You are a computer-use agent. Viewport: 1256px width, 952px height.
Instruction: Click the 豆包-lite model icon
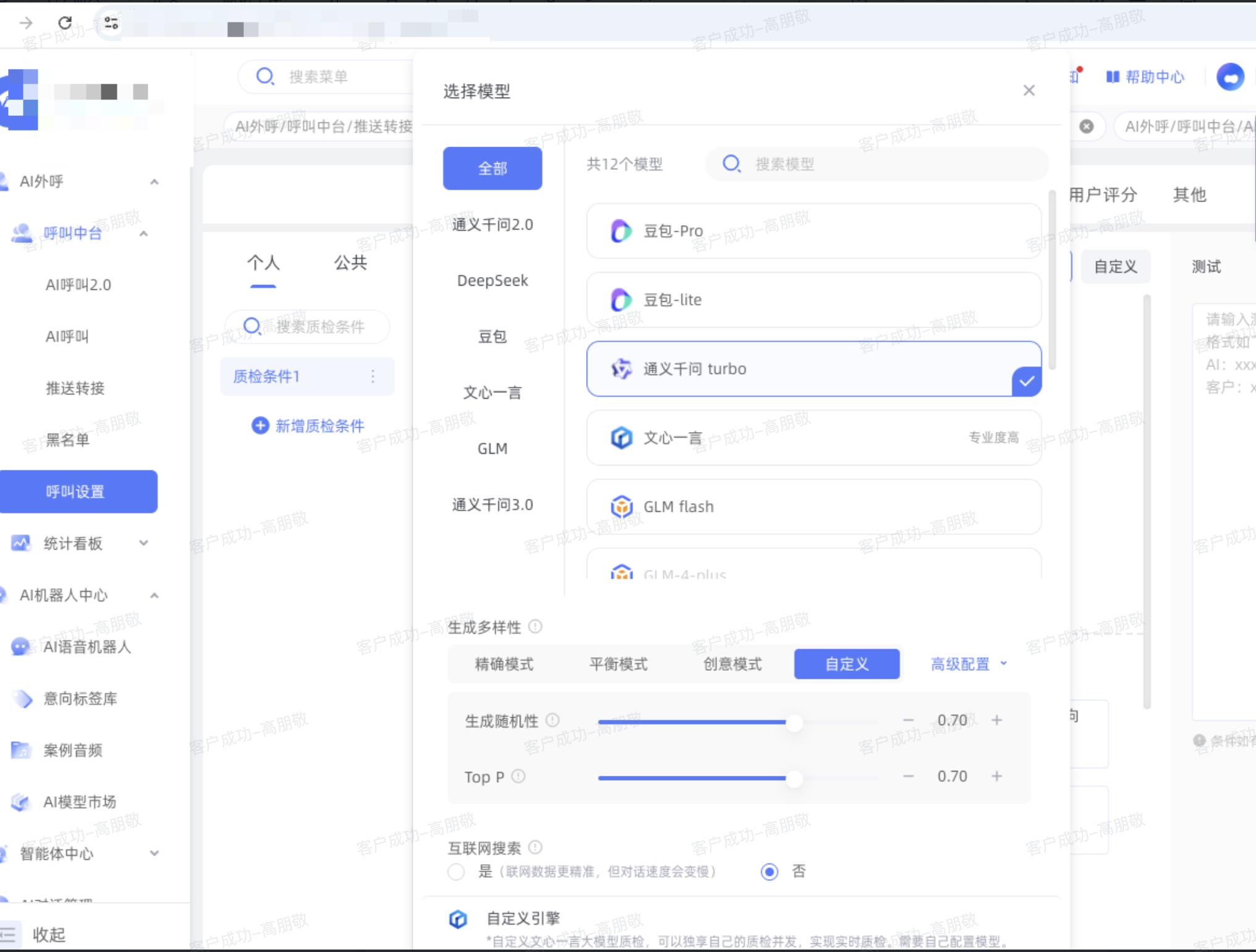(621, 300)
